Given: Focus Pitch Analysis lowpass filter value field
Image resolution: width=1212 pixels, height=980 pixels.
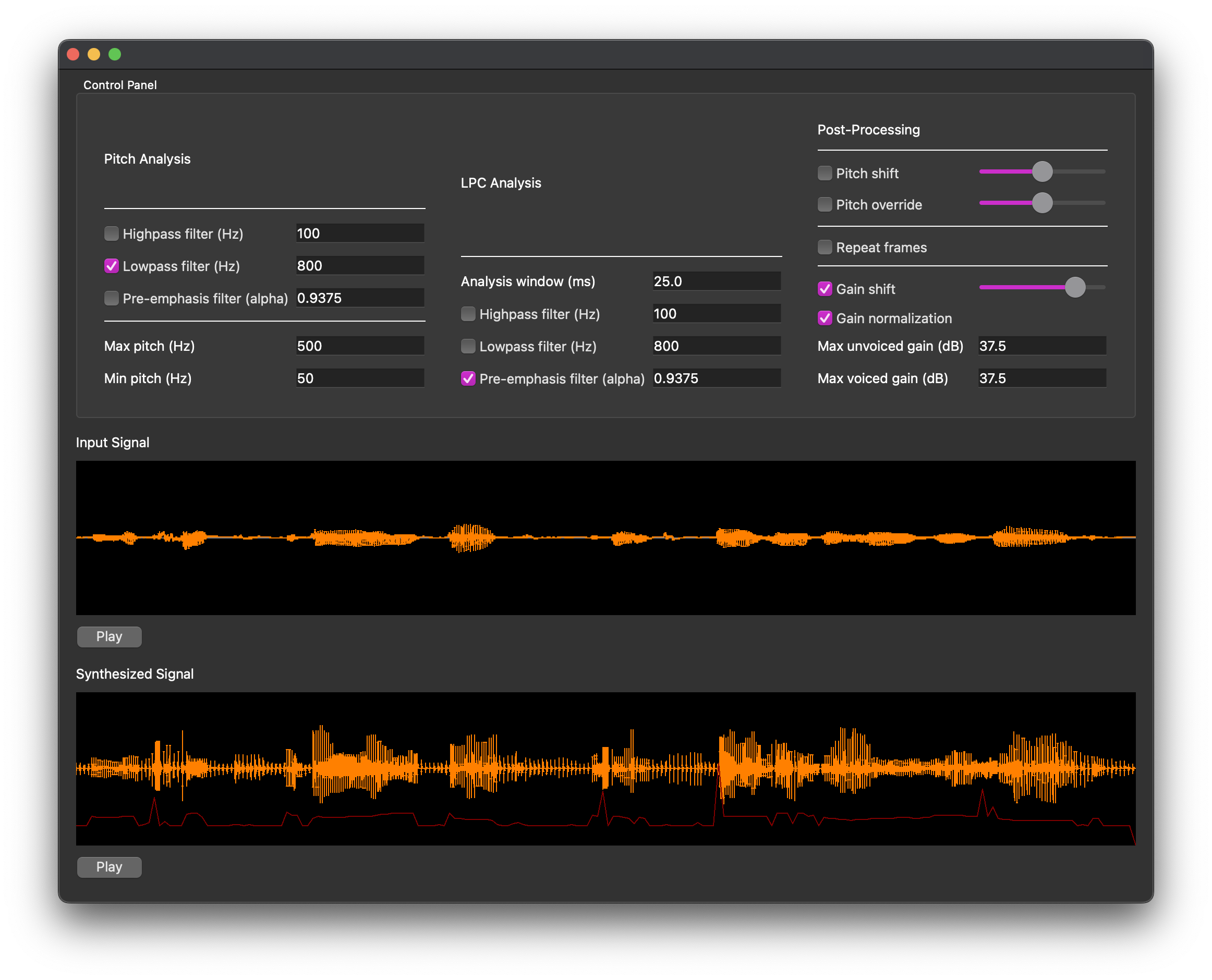Looking at the screenshot, I should 360,265.
